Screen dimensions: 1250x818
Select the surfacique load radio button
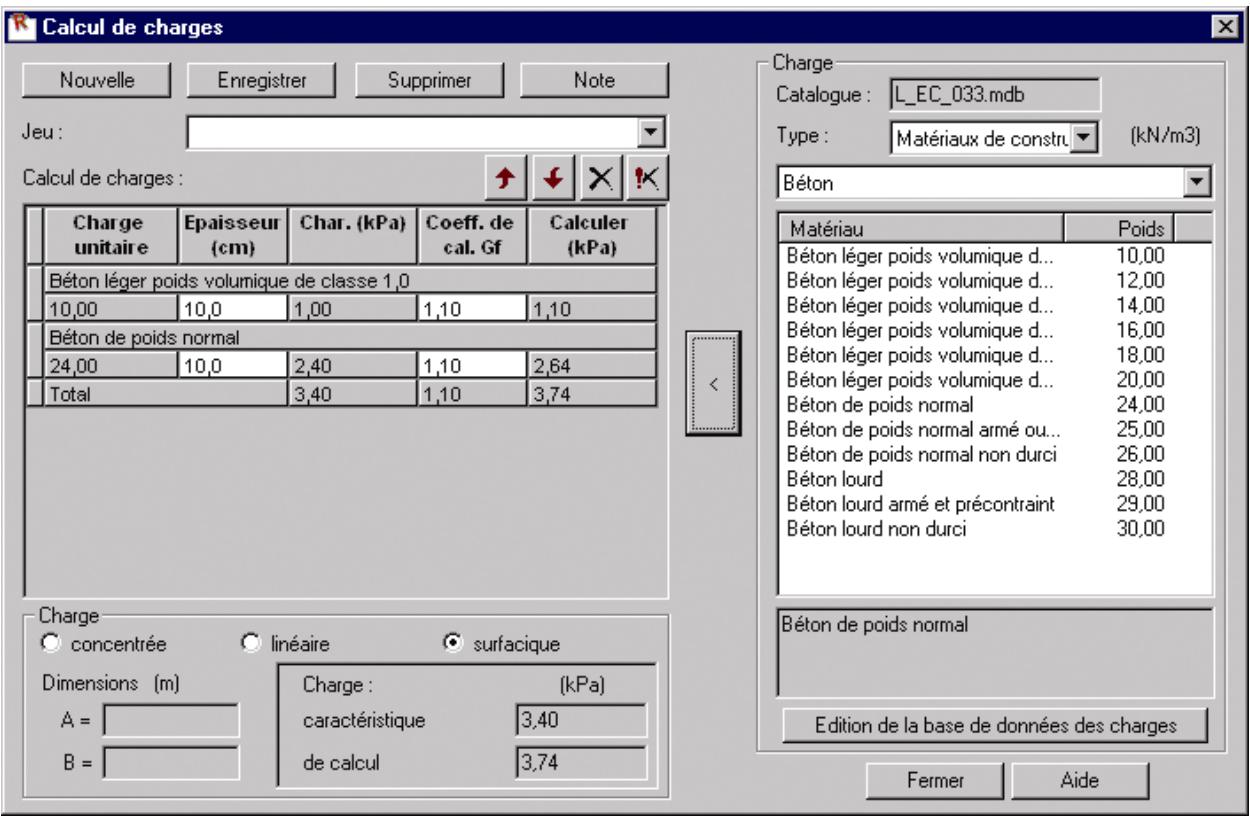pyautogui.click(x=453, y=642)
